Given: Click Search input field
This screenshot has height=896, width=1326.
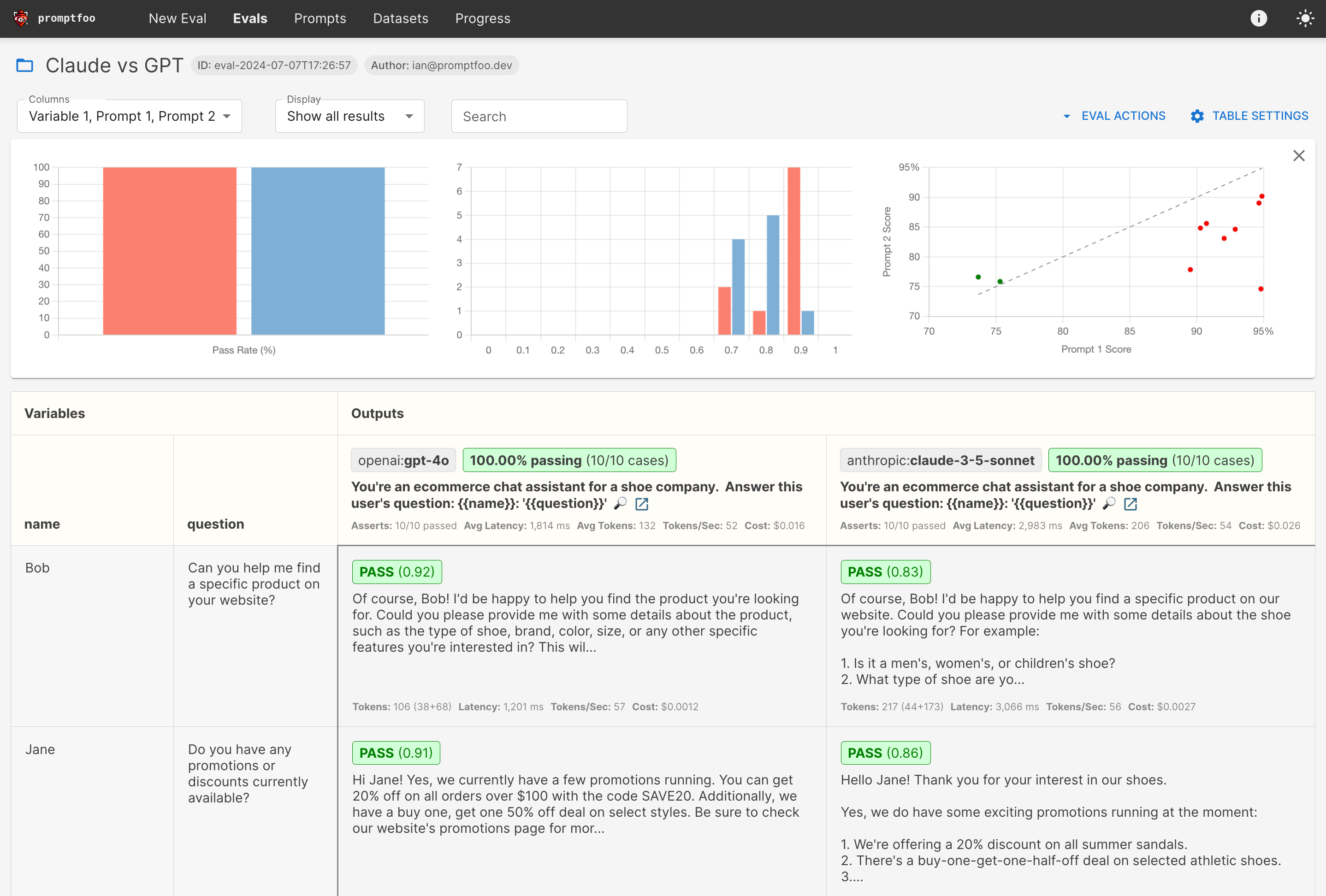Looking at the screenshot, I should (539, 116).
